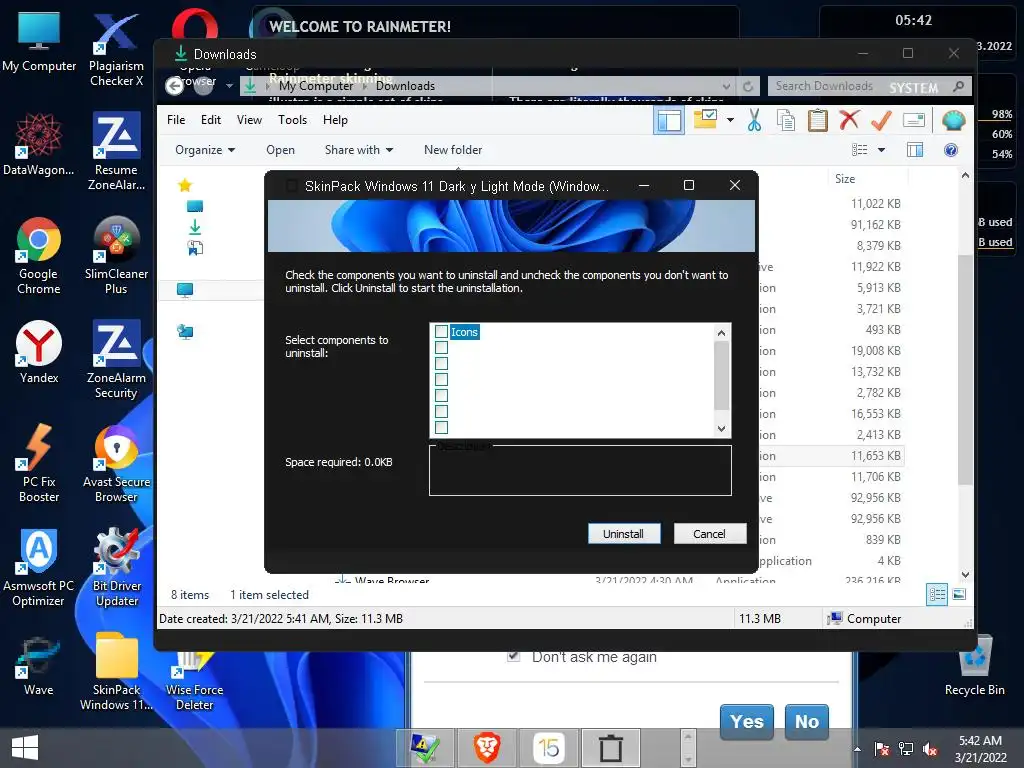This screenshot has width=1024, height=768.
Task: Open Brave browser from the taskbar
Action: (487, 748)
